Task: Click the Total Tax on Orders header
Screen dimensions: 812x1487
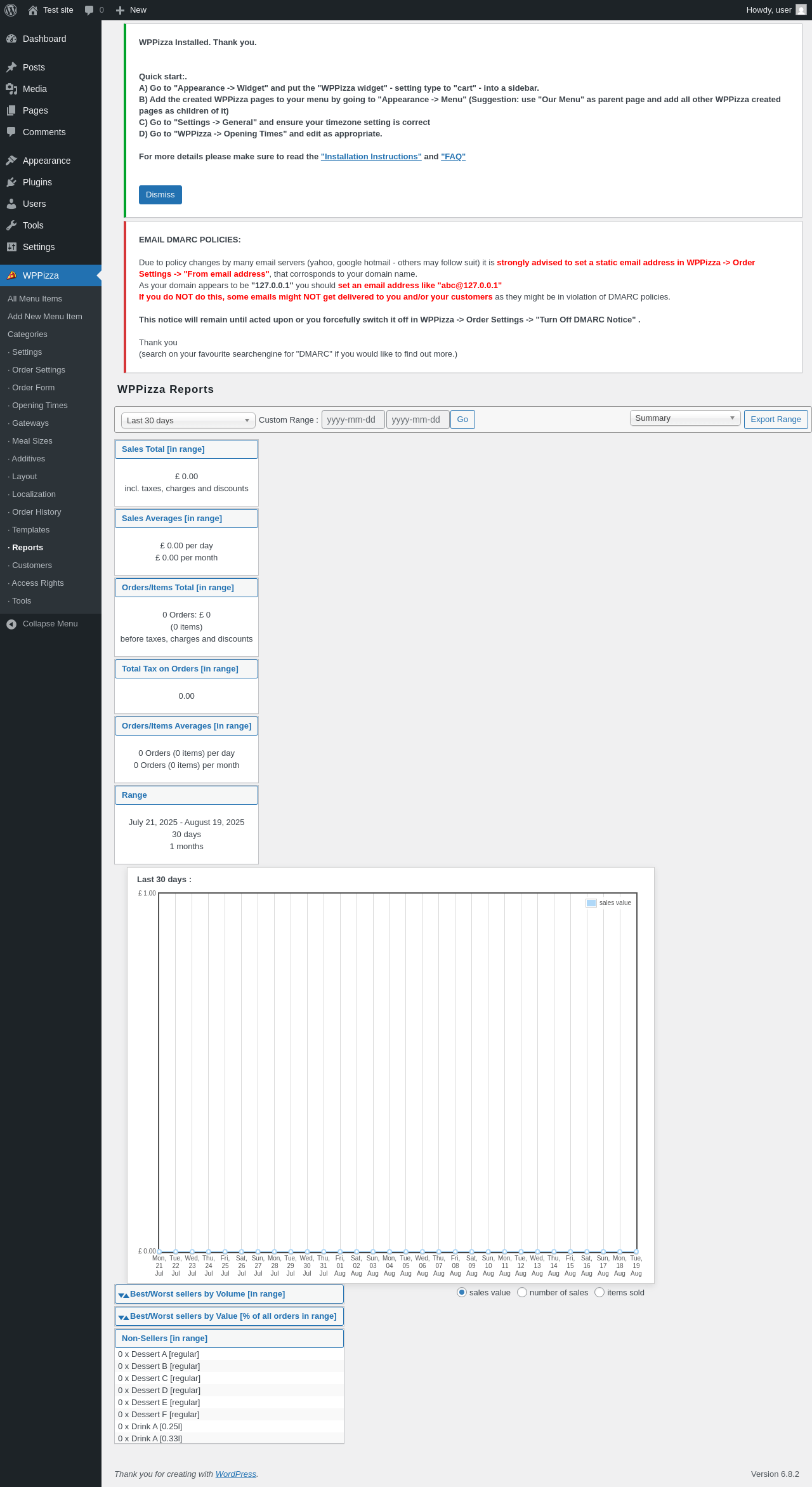Action: coord(187,669)
